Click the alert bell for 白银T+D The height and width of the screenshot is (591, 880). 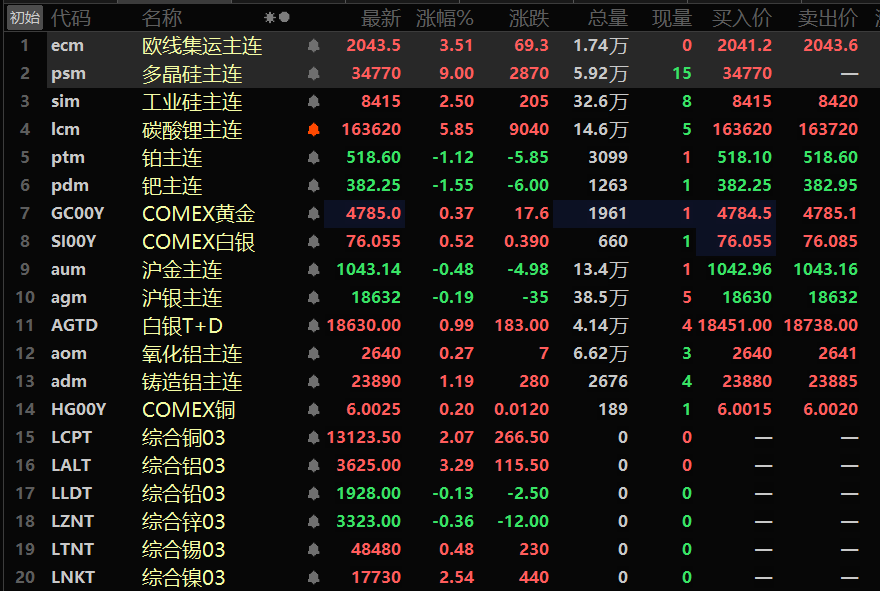click(314, 326)
